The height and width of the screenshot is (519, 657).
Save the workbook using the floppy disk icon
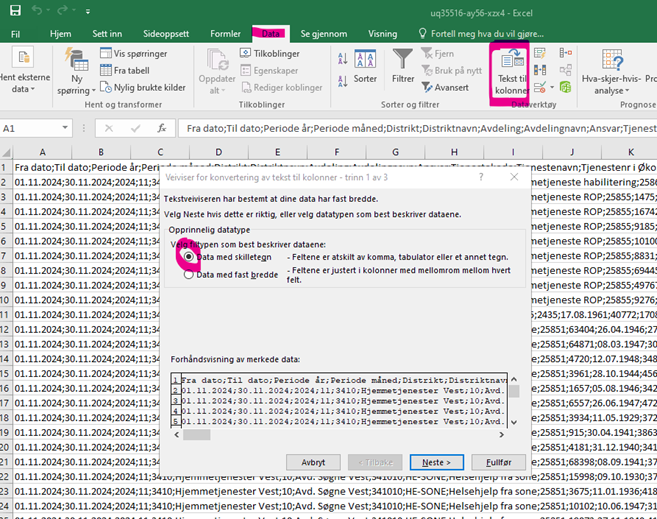point(15,10)
